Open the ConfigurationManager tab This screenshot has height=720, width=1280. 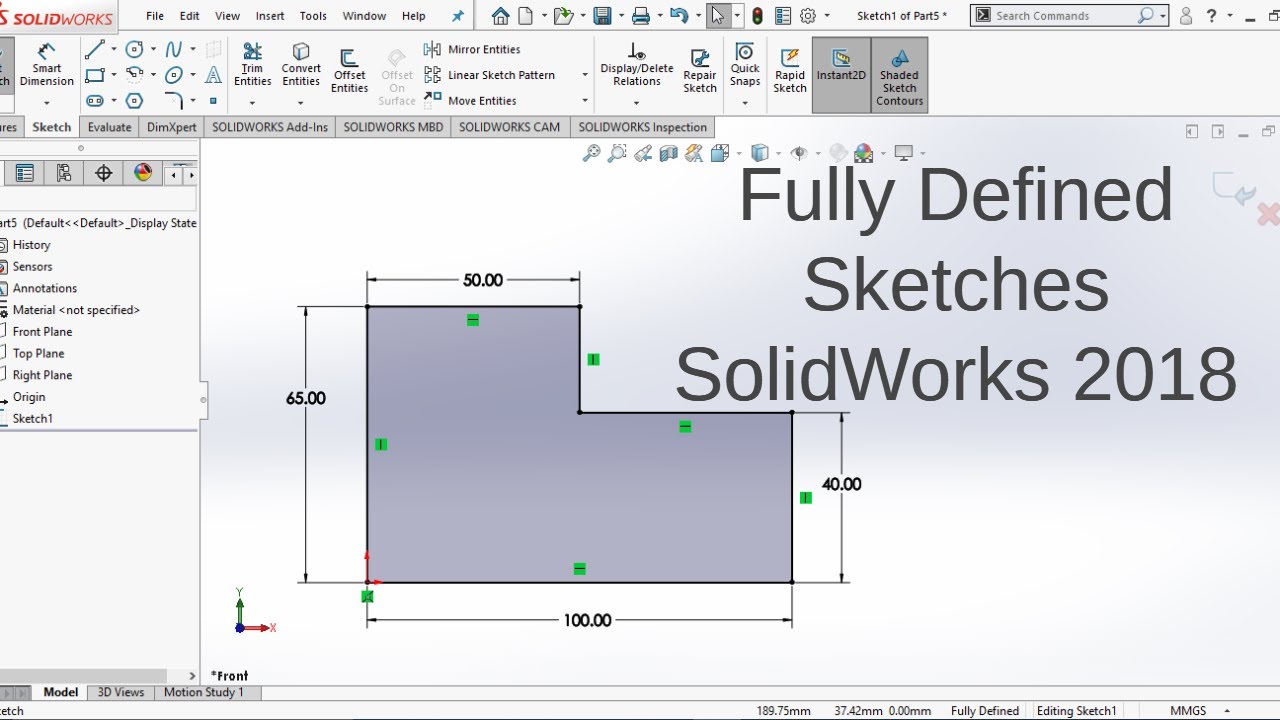(64, 173)
